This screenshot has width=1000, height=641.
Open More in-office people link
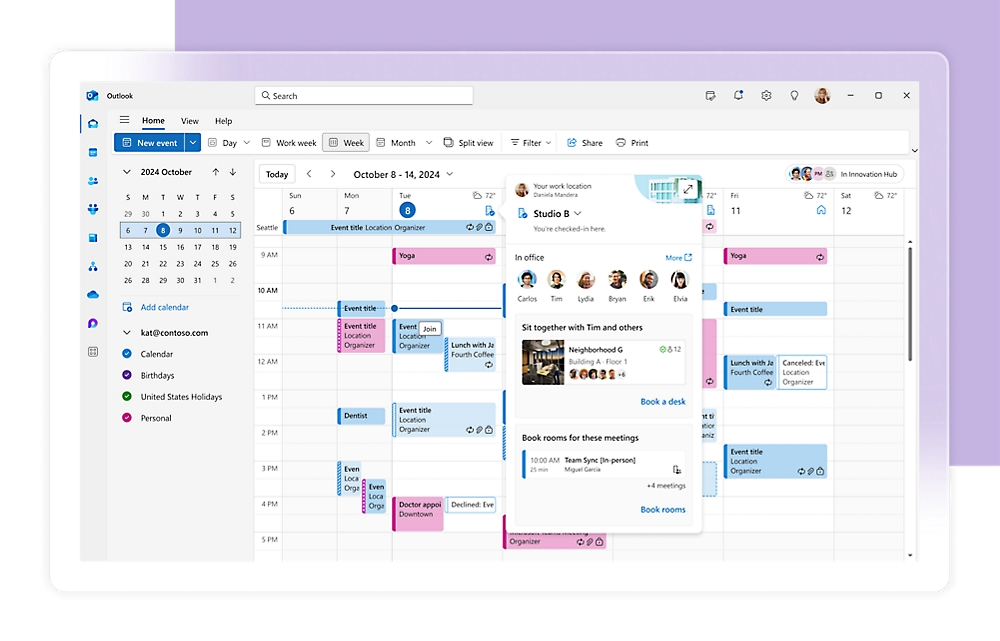click(x=678, y=258)
